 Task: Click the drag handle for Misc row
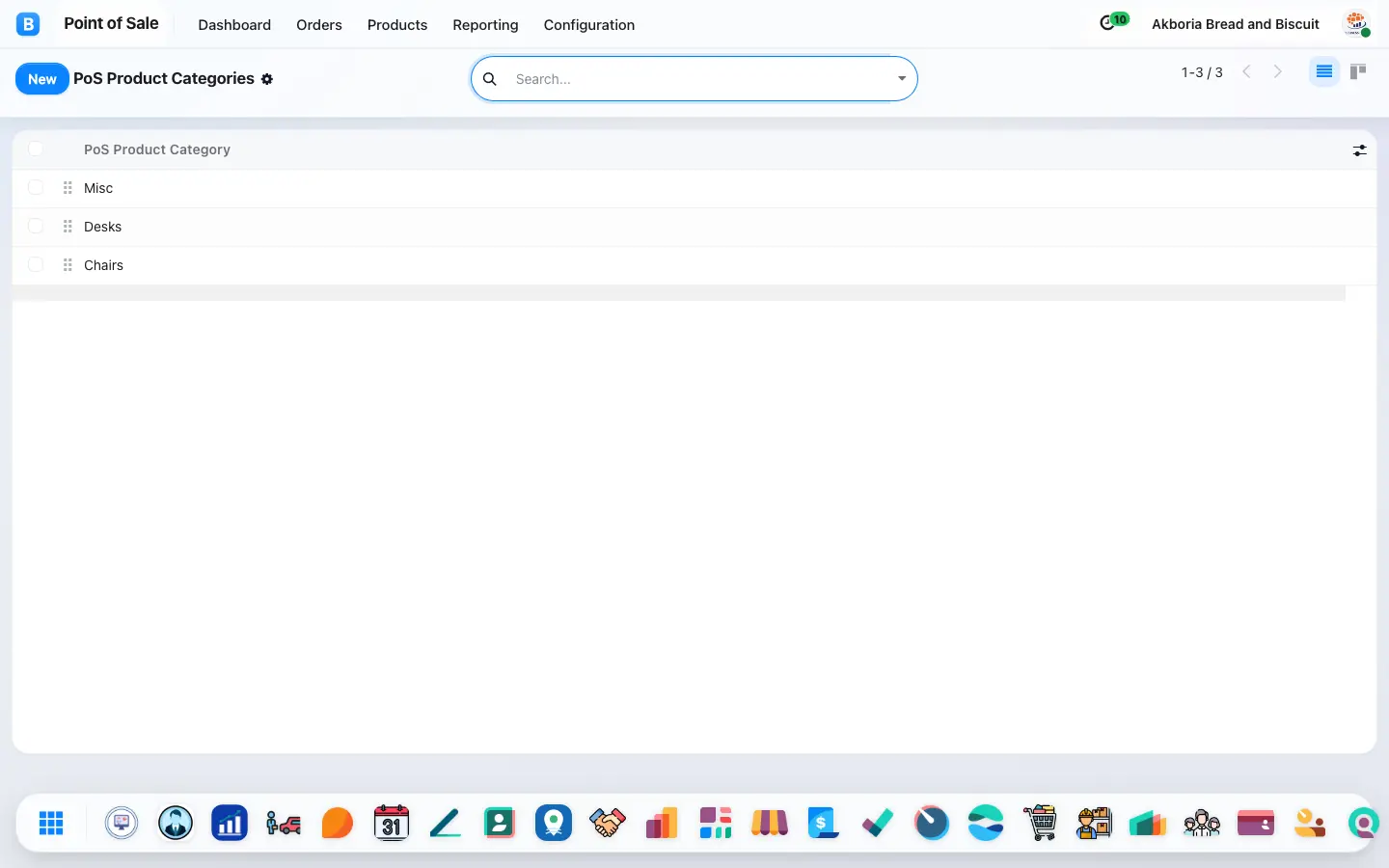coord(68,188)
